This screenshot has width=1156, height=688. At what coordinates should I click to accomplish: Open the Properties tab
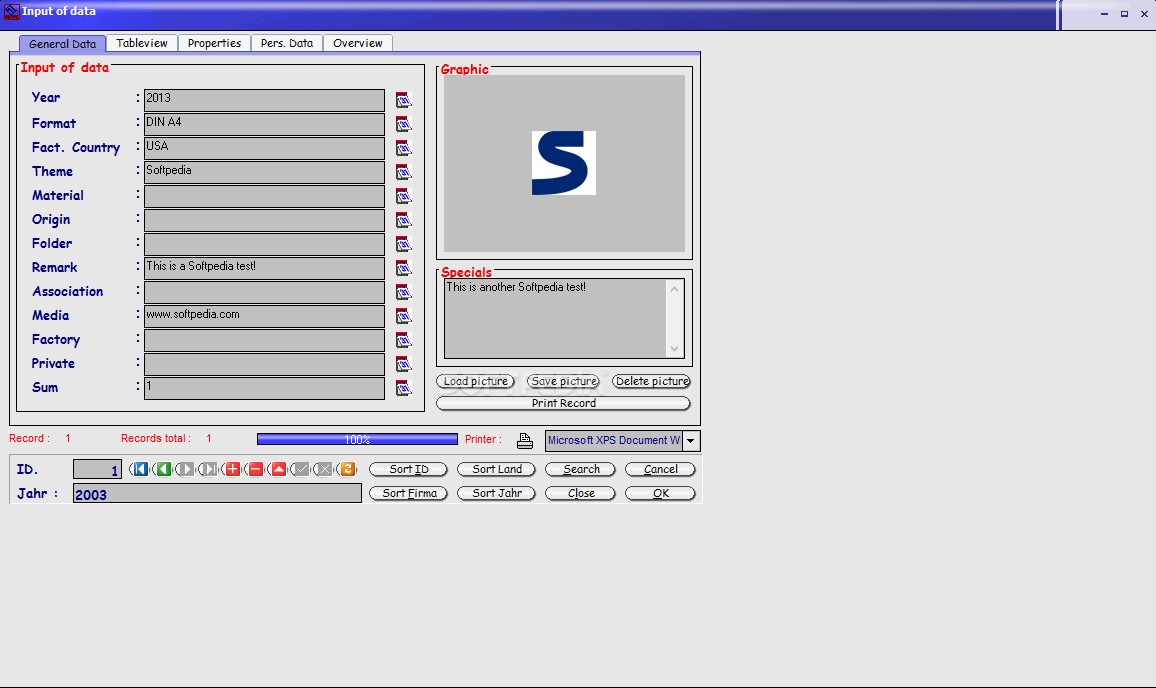click(215, 43)
